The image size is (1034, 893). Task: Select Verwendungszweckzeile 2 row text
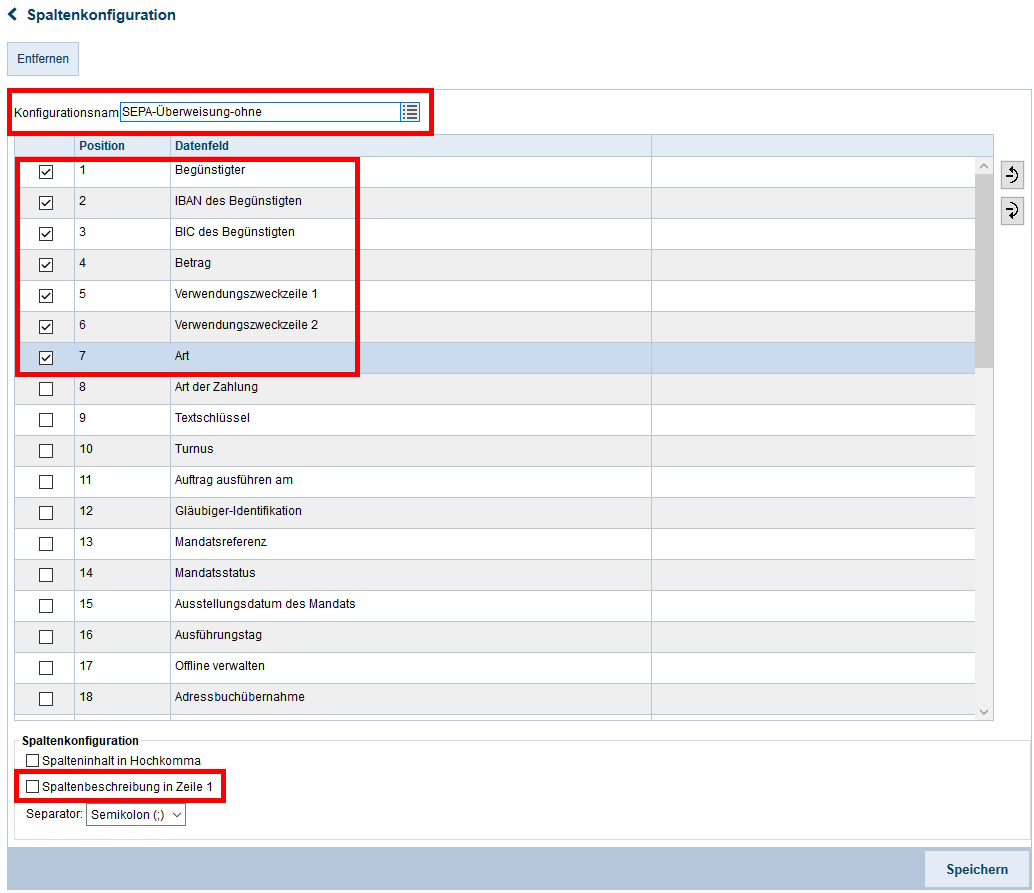pyautogui.click(x=246, y=324)
